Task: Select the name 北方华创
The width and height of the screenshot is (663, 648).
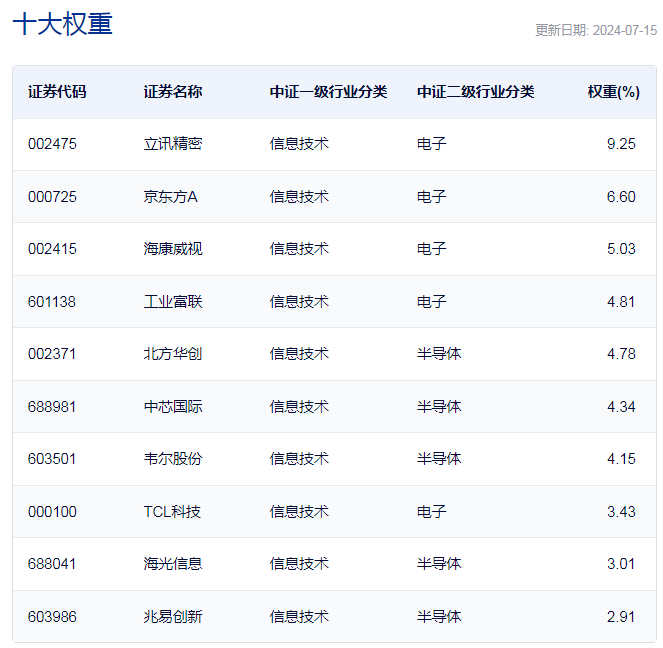Action: [173, 354]
